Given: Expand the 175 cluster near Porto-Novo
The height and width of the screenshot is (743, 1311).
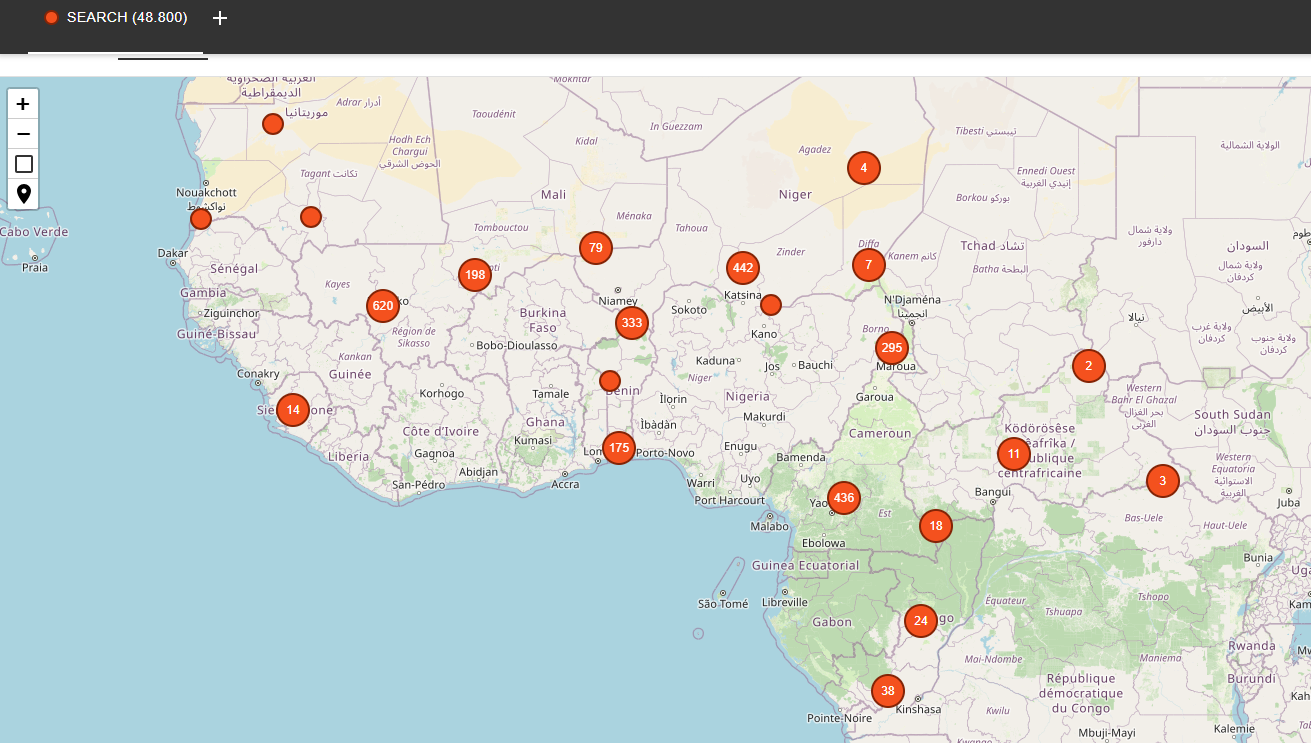Looking at the screenshot, I should [619, 448].
